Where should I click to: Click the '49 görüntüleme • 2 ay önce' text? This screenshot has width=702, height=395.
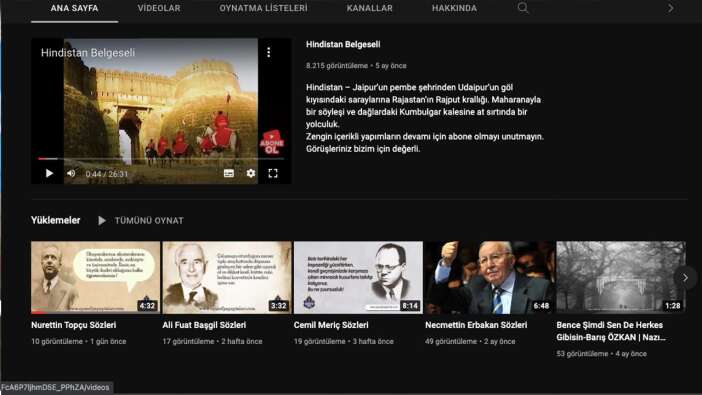[x=470, y=341]
